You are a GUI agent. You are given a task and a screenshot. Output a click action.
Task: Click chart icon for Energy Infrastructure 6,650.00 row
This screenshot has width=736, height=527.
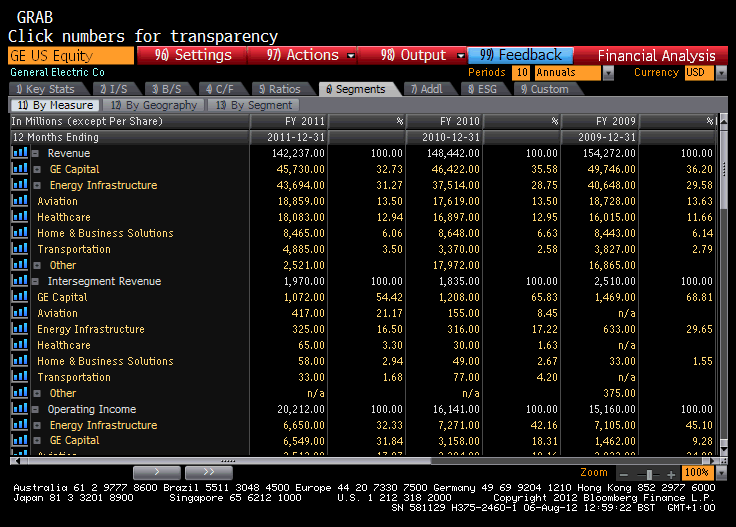pyautogui.click(x=20, y=424)
